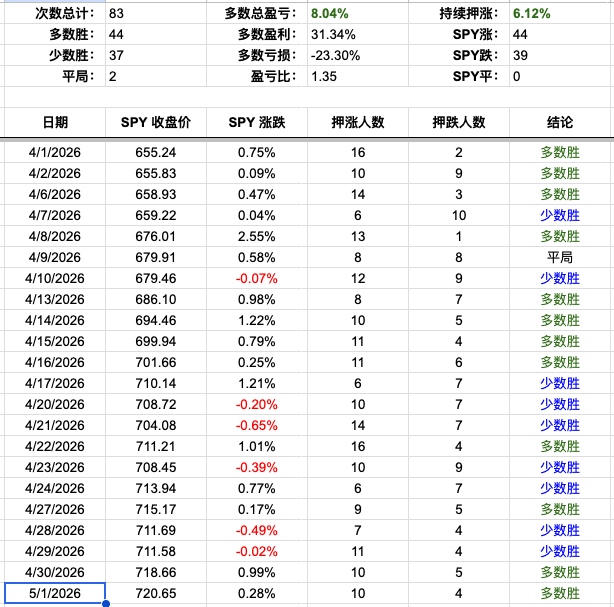Select the 0.09% change cell

pyautogui.click(x=257, y=173)
